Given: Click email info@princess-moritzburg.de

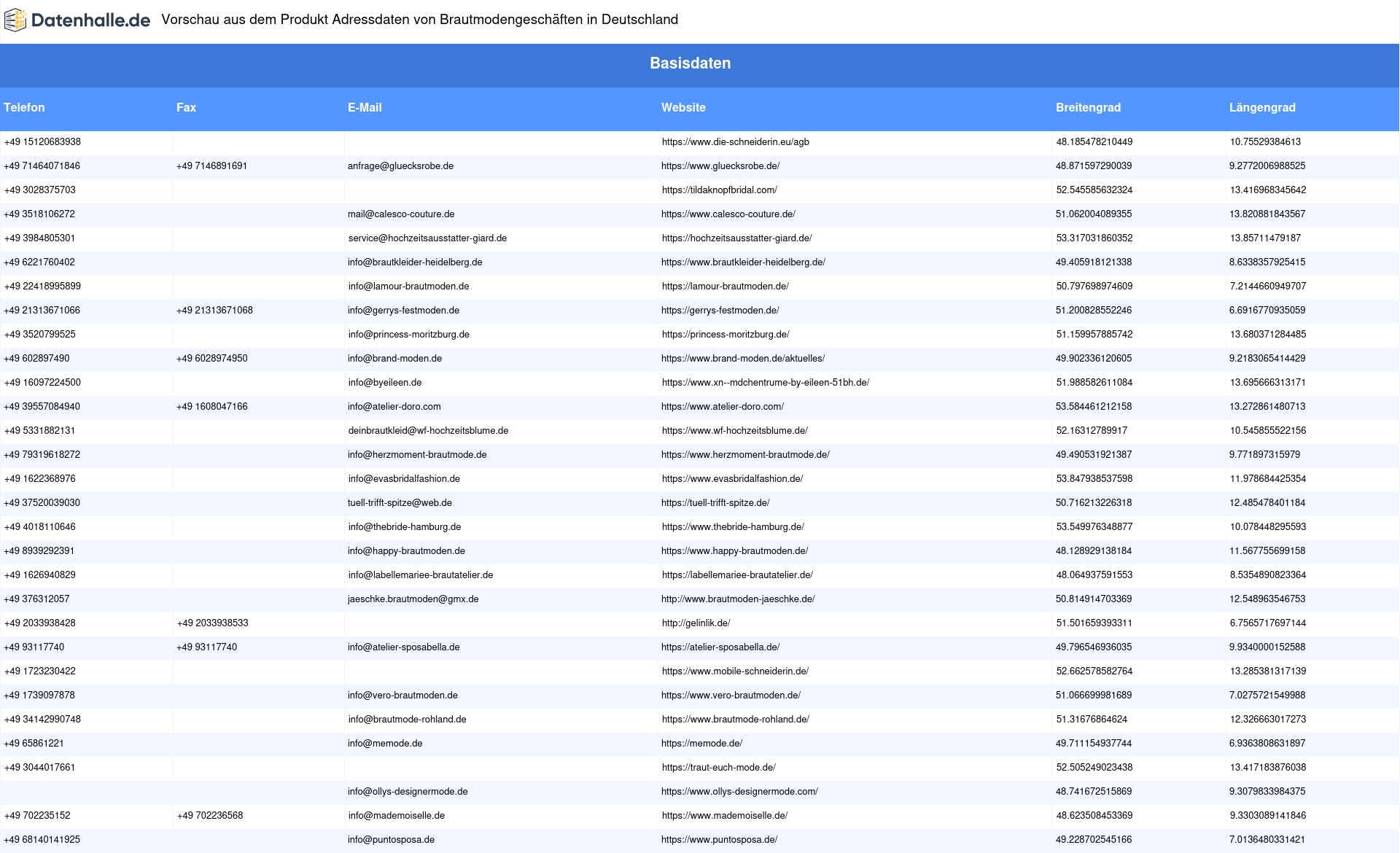Looking at the screenshot, I should 408,335.
